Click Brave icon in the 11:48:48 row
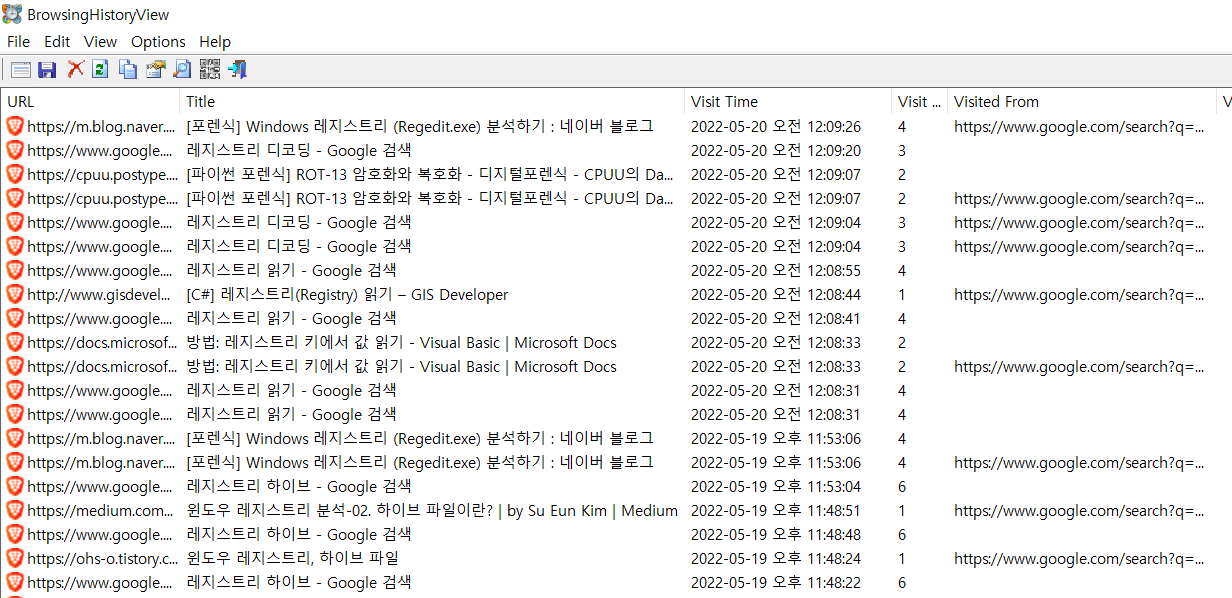Viewport: 1232px width, 598px height. [15, 534]
